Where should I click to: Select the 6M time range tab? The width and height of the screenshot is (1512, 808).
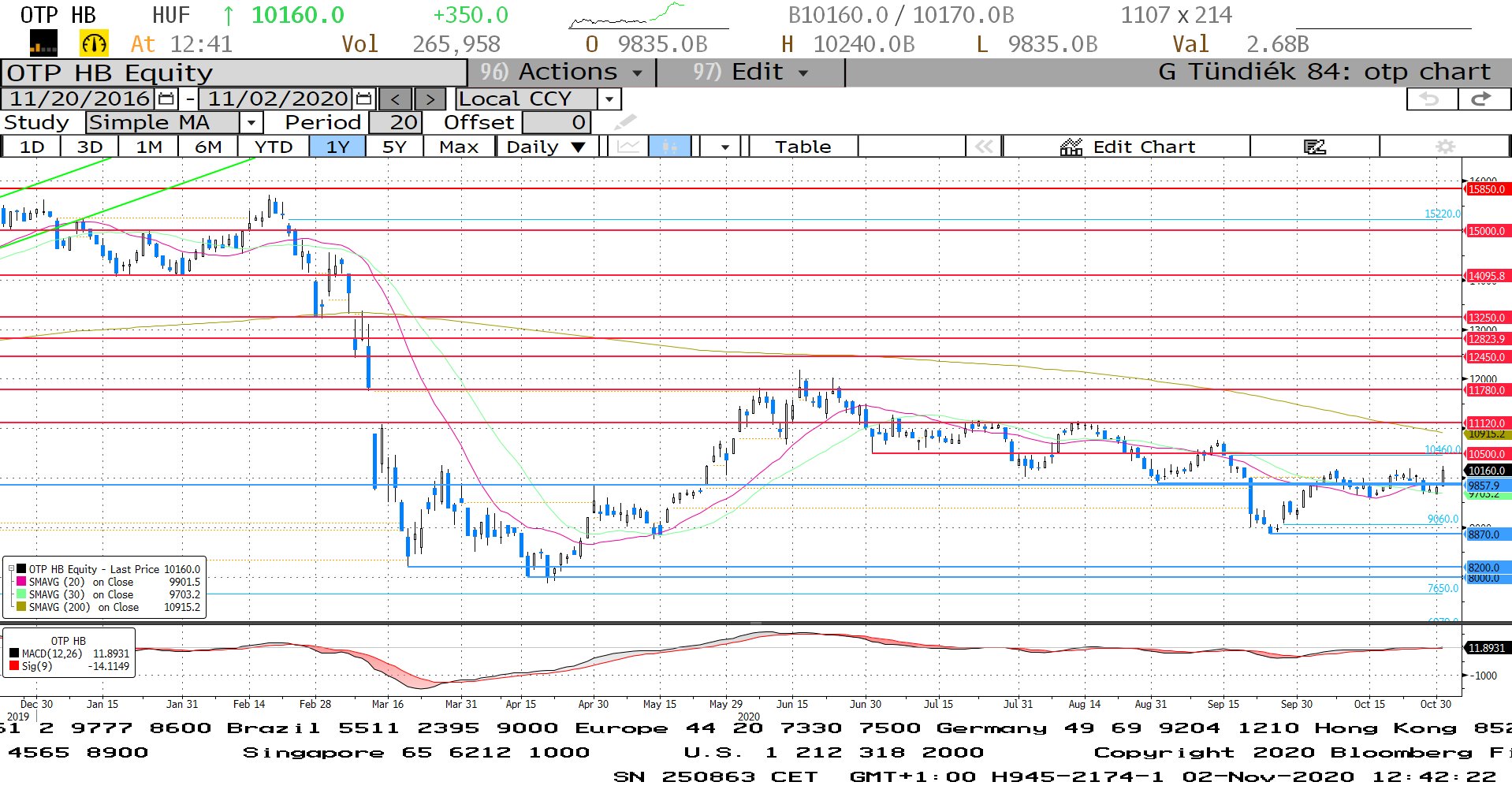pos(208,147)
